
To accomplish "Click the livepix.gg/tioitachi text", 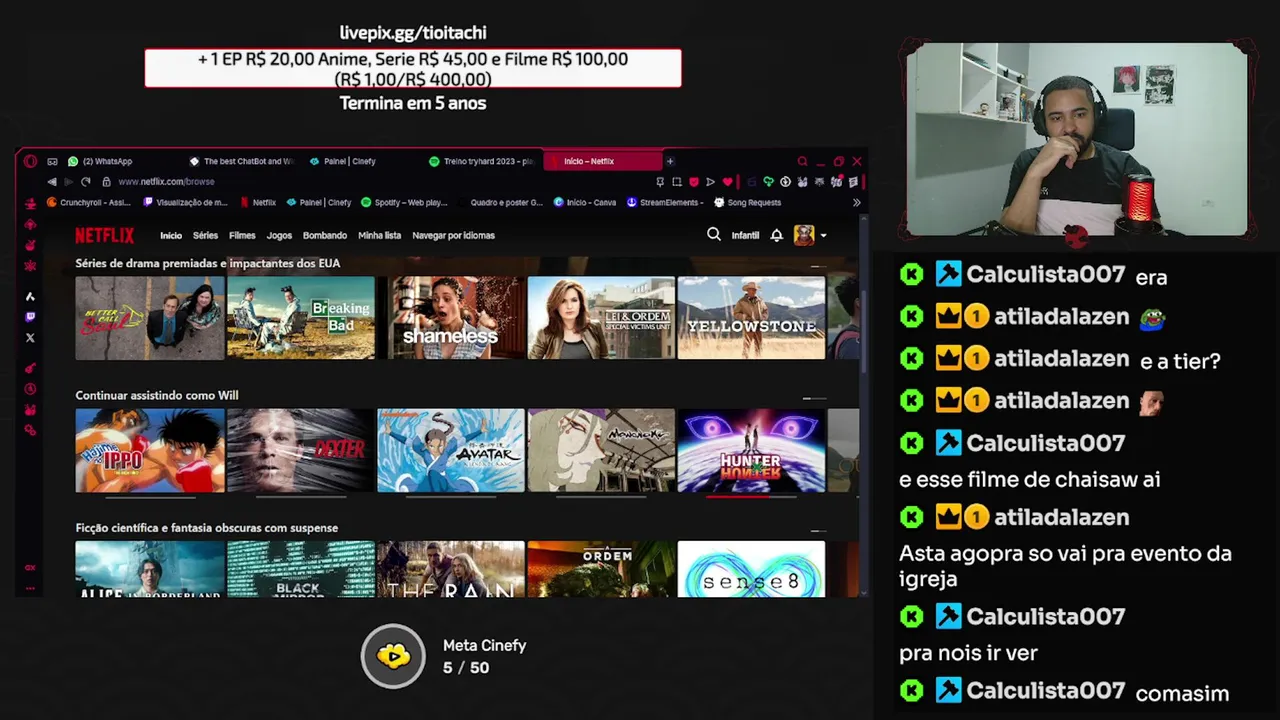I will [x=413, y=33].
